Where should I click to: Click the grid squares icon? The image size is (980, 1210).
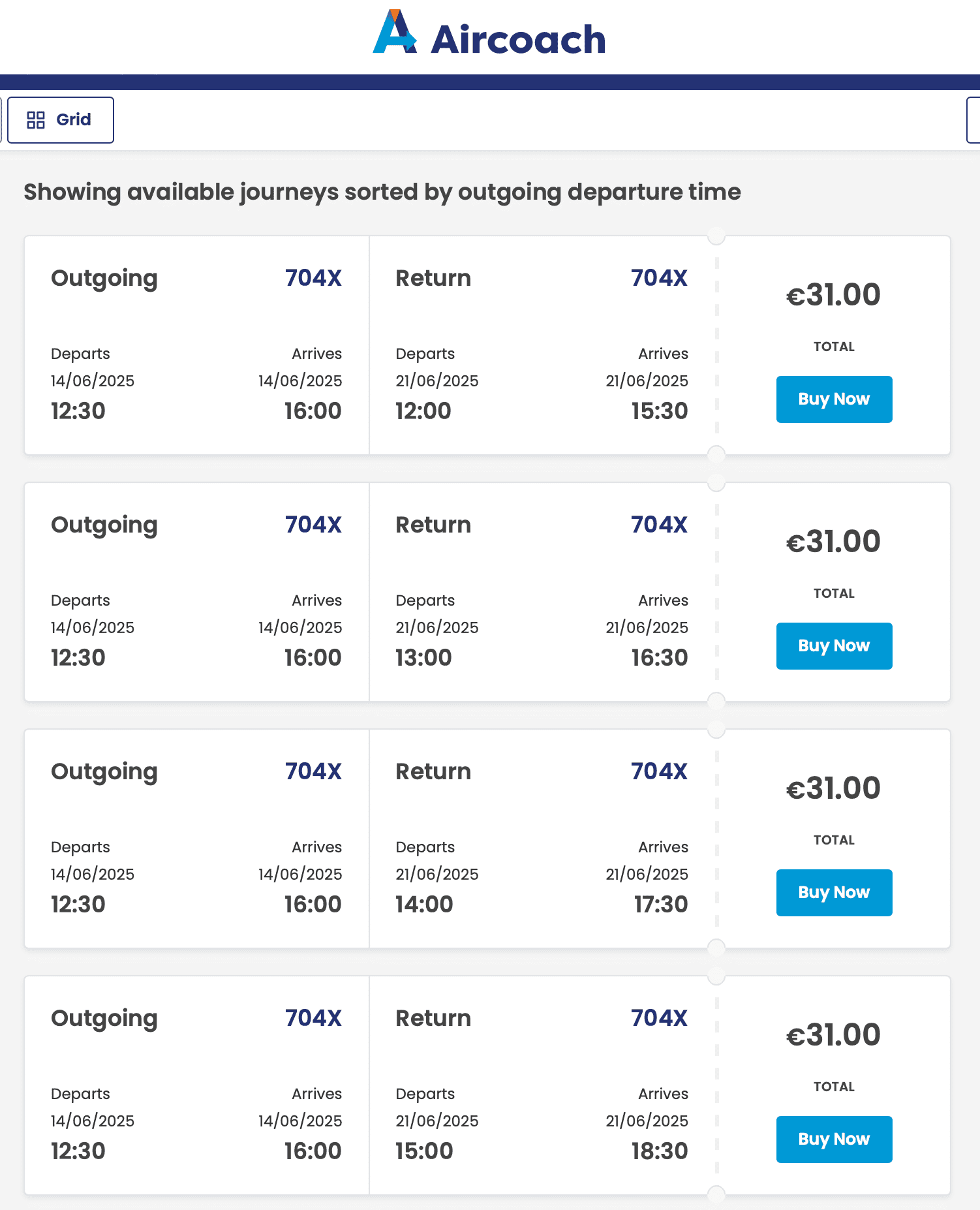click(36, 120)
